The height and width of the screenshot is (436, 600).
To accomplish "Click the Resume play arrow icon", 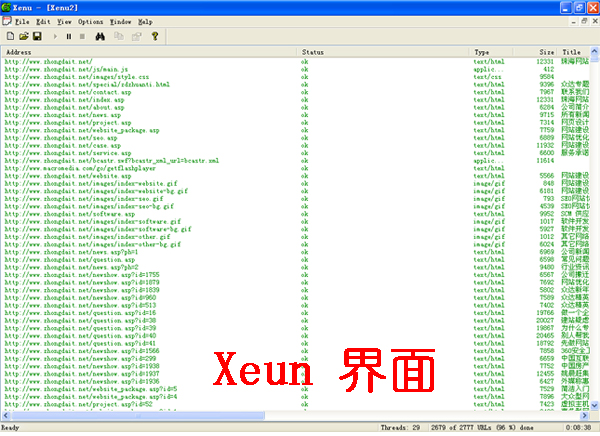I will pos(55,36).
